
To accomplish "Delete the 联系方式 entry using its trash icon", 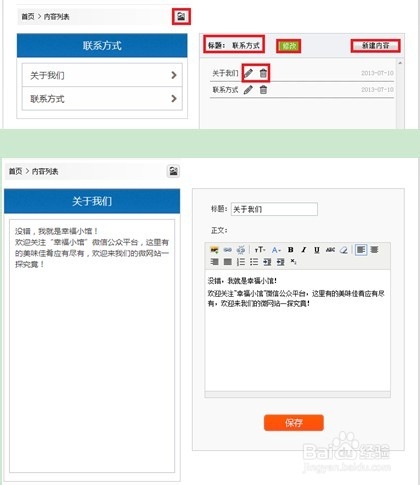I will coord(263,89).
